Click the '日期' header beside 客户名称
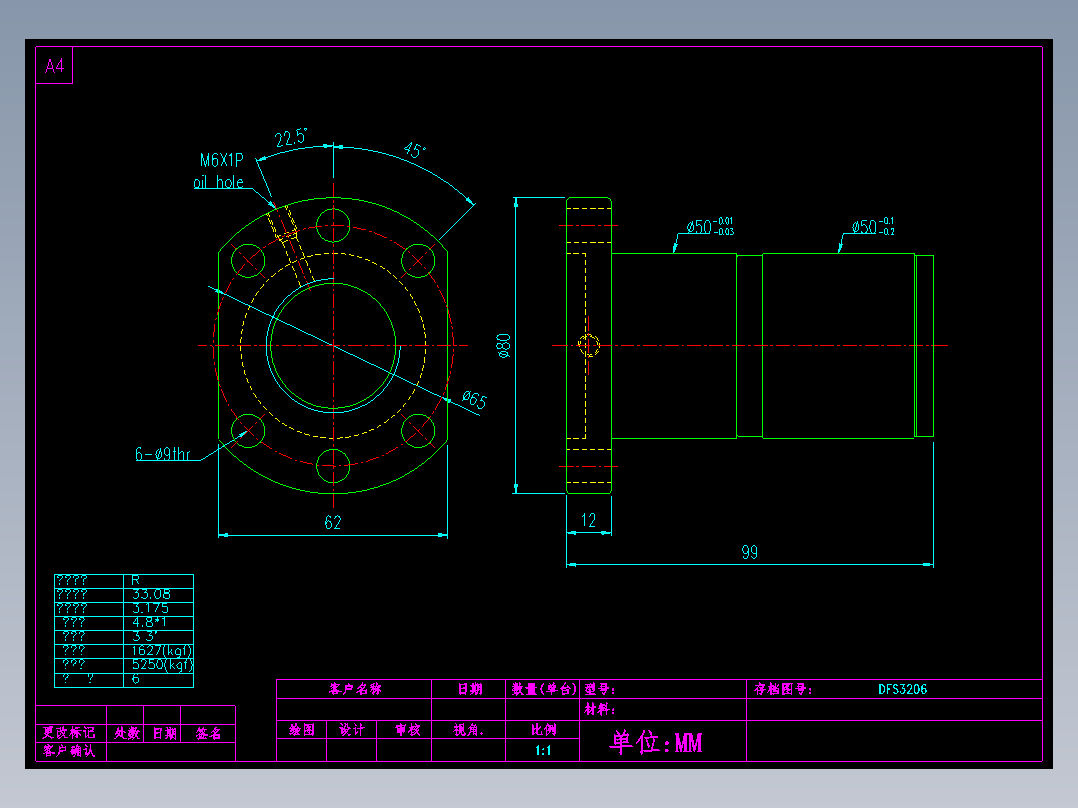This screenshot has height=808, width=1078. [470, 689]
